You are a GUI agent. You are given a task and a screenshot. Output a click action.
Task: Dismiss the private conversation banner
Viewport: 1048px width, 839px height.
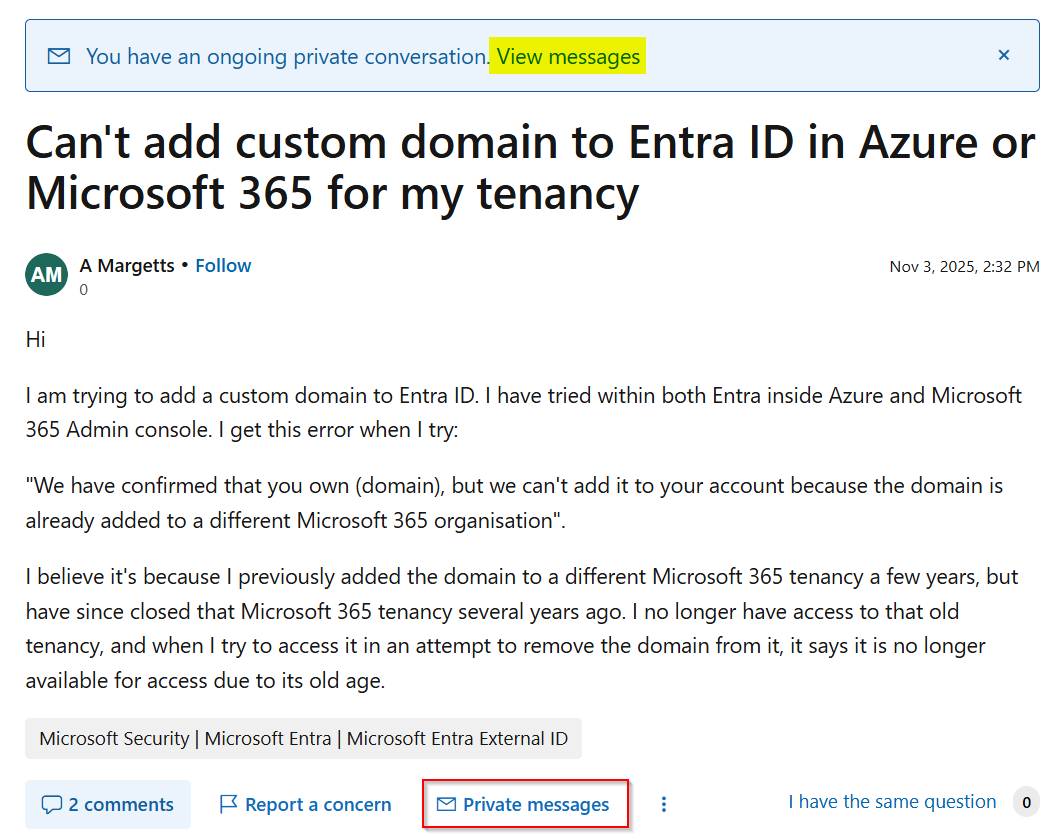coord(1003,55)
